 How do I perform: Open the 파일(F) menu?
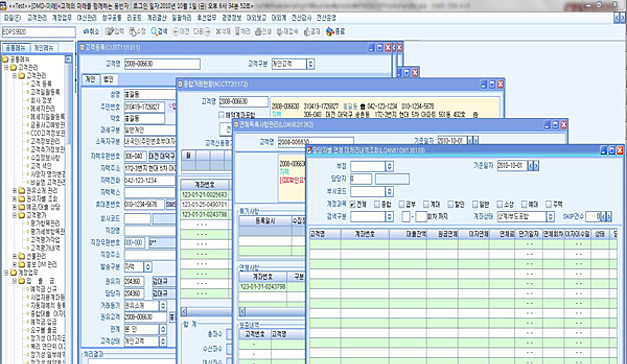pos(12,18)
